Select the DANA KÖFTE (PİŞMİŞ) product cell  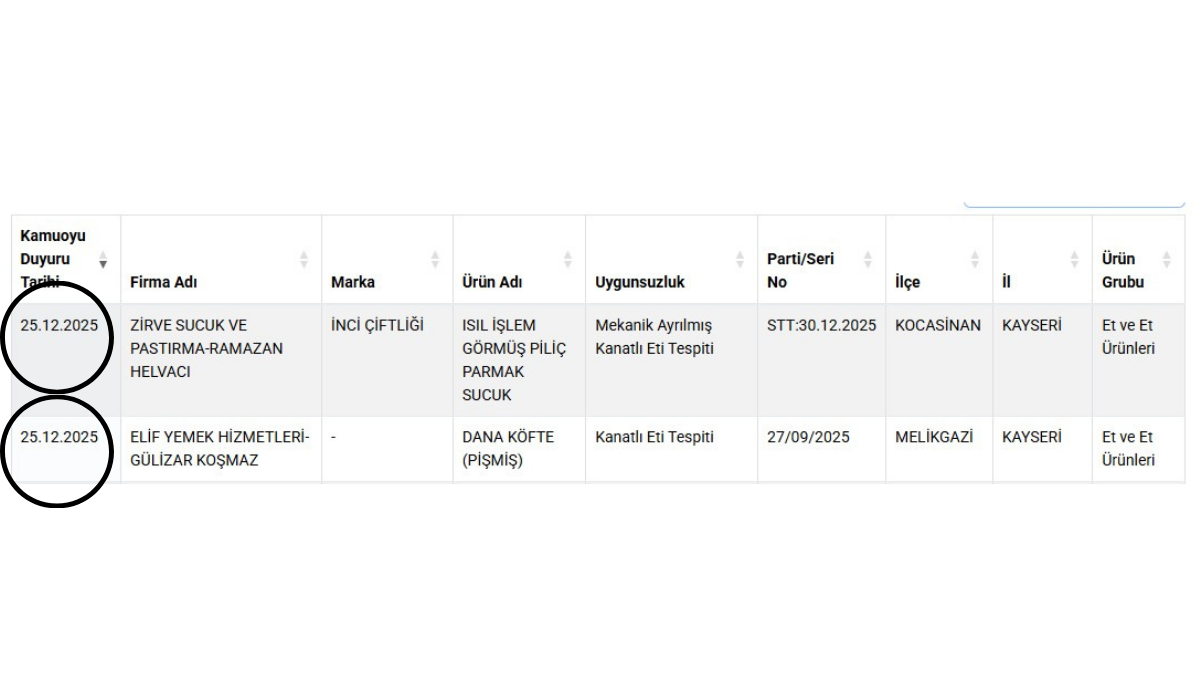508,449
